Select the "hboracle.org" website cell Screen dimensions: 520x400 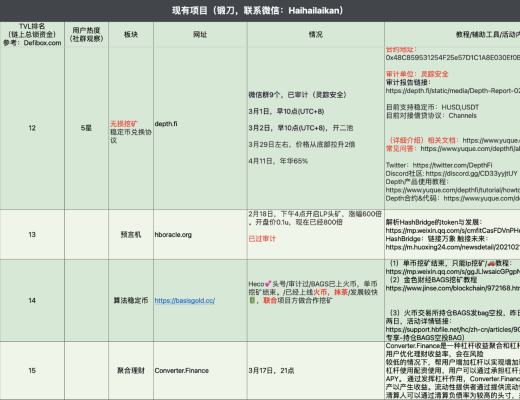click(x=200, y=235)
